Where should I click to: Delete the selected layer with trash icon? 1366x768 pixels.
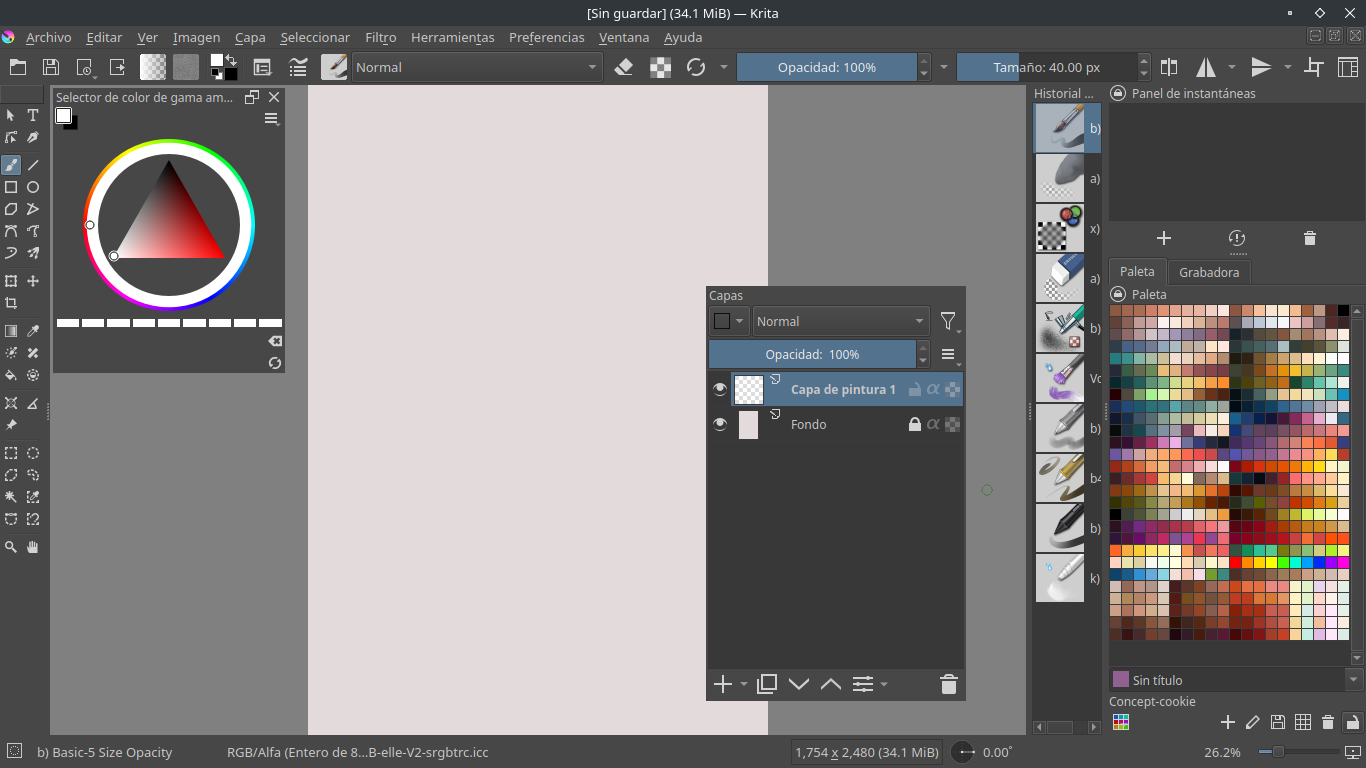[948, 684]
